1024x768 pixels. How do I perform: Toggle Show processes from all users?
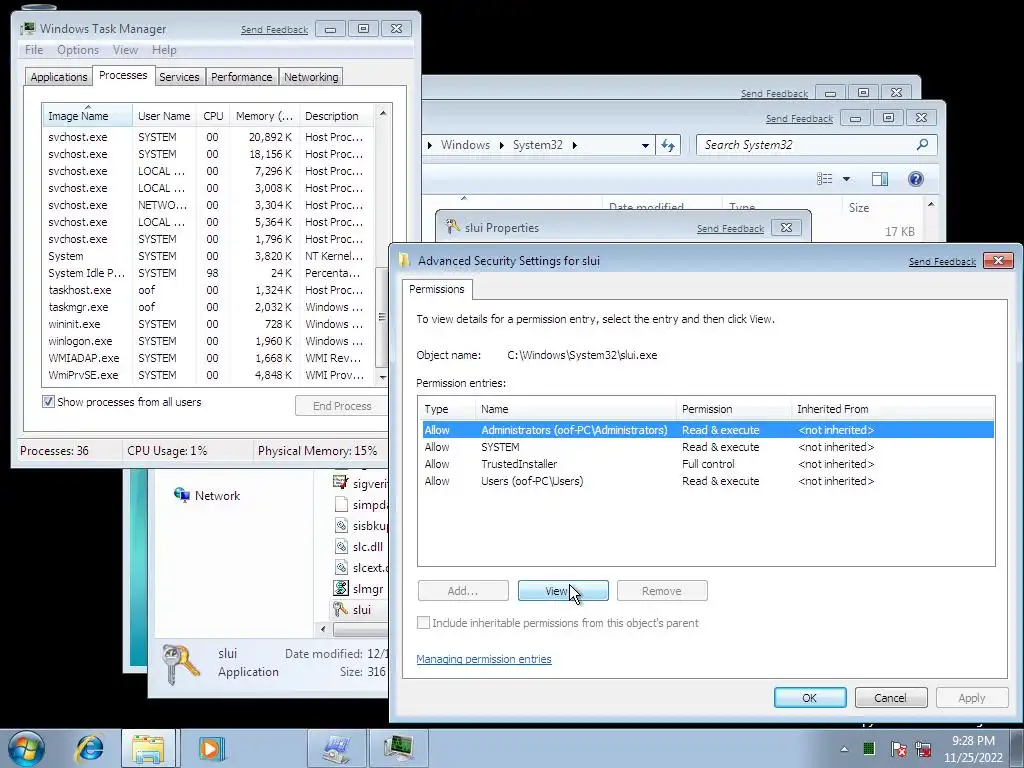pos(48,402)
